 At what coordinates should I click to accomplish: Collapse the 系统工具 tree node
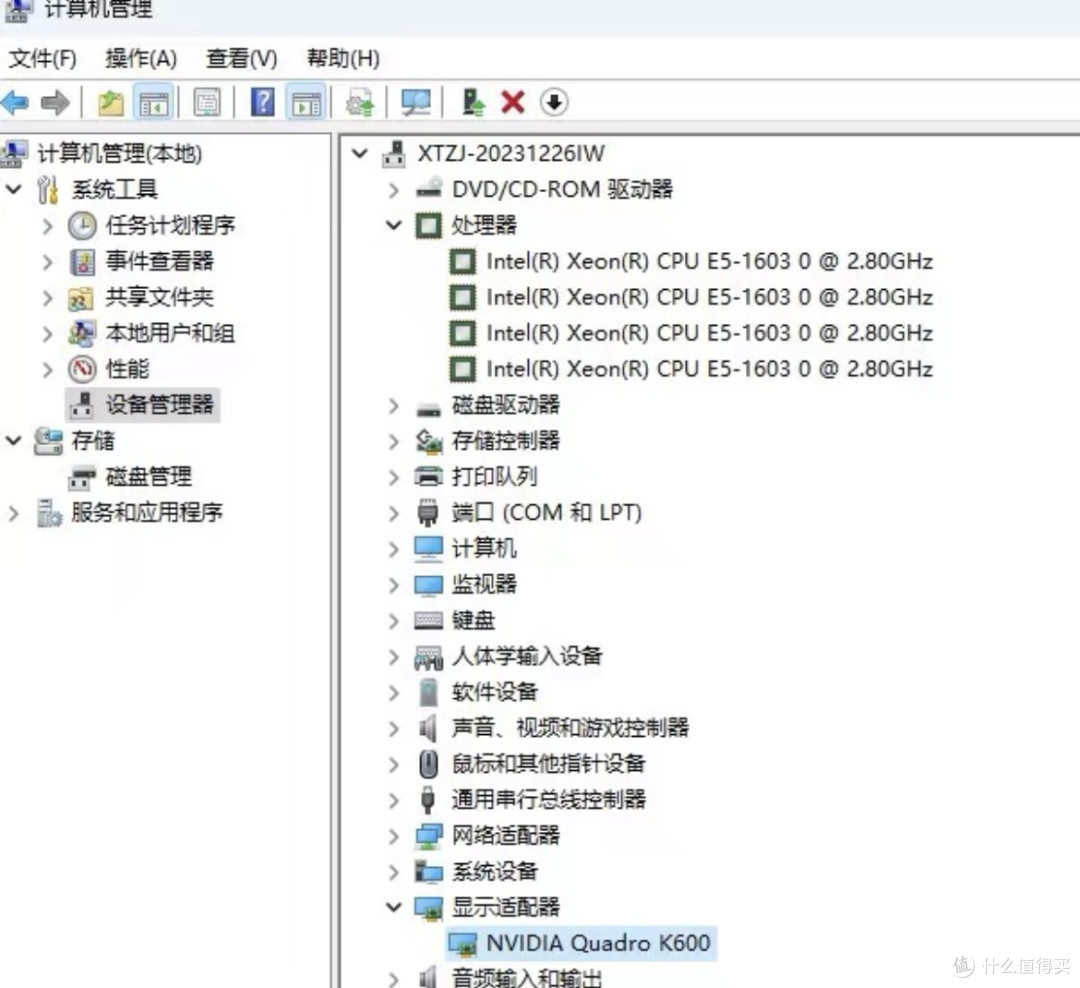(14, 189)
